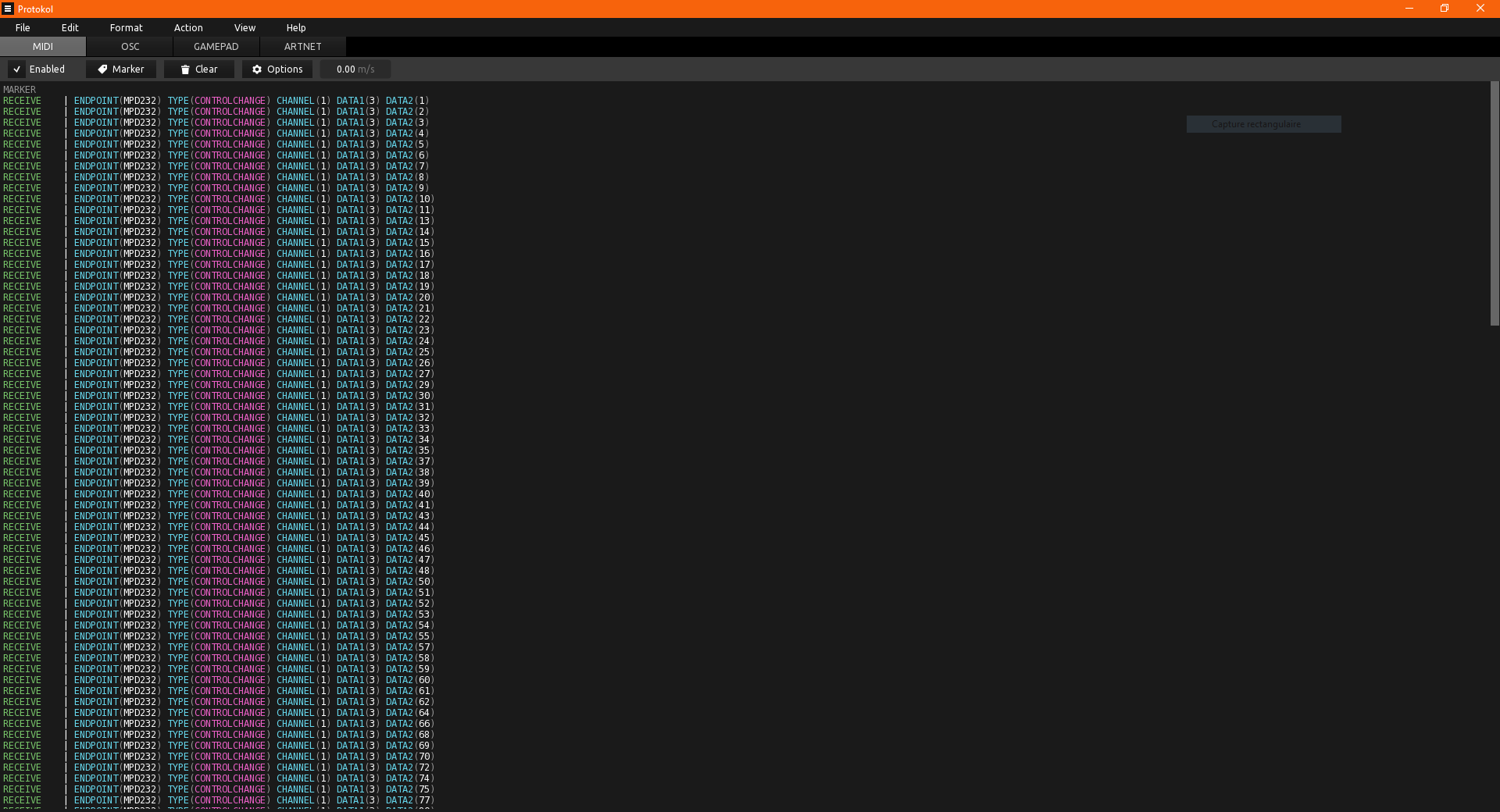Switch to the ARTNET tab
1500x812 pixels.
pyautogui.click(x=303, y=47)
